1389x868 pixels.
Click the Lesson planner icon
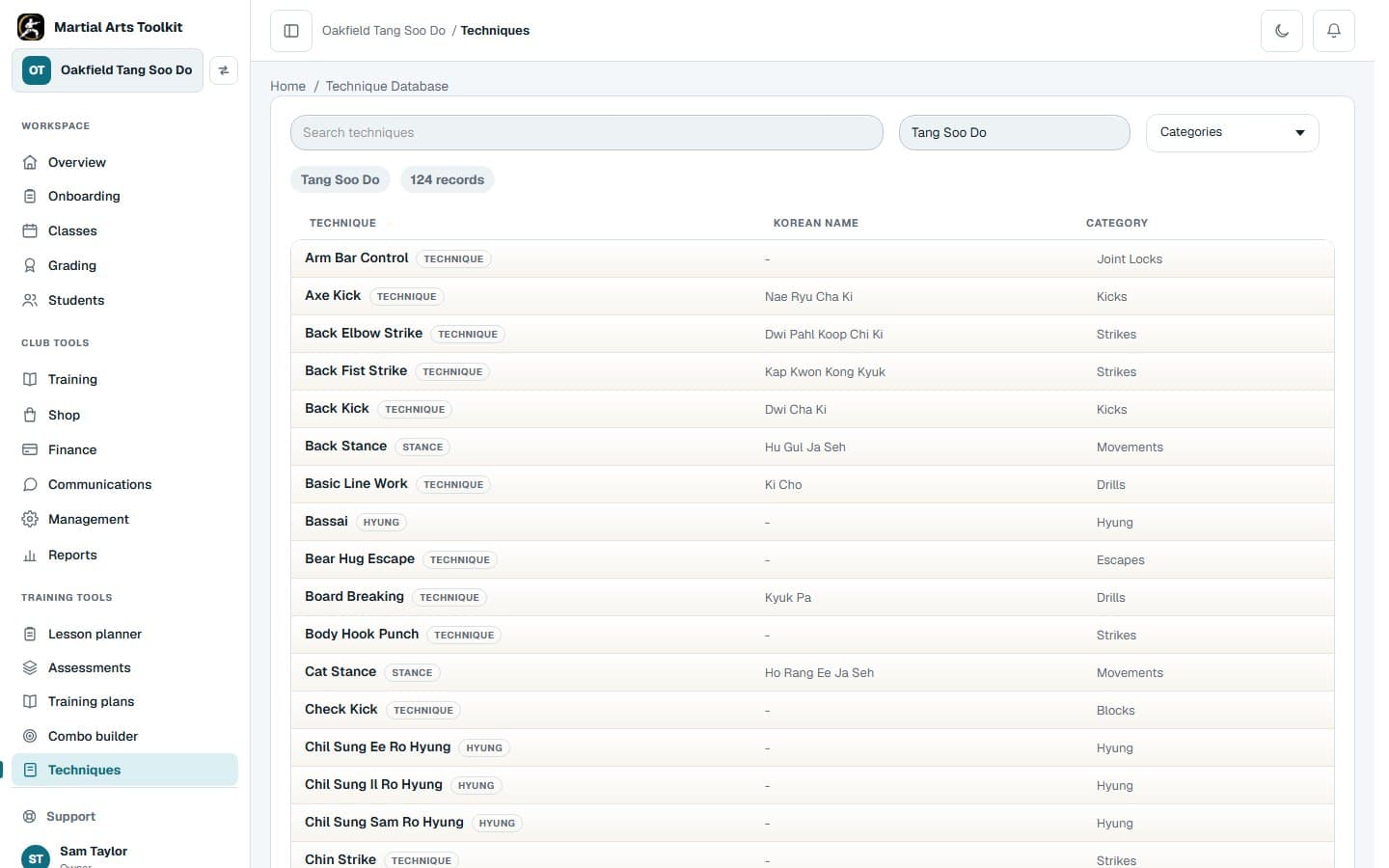tap(30, 634)
